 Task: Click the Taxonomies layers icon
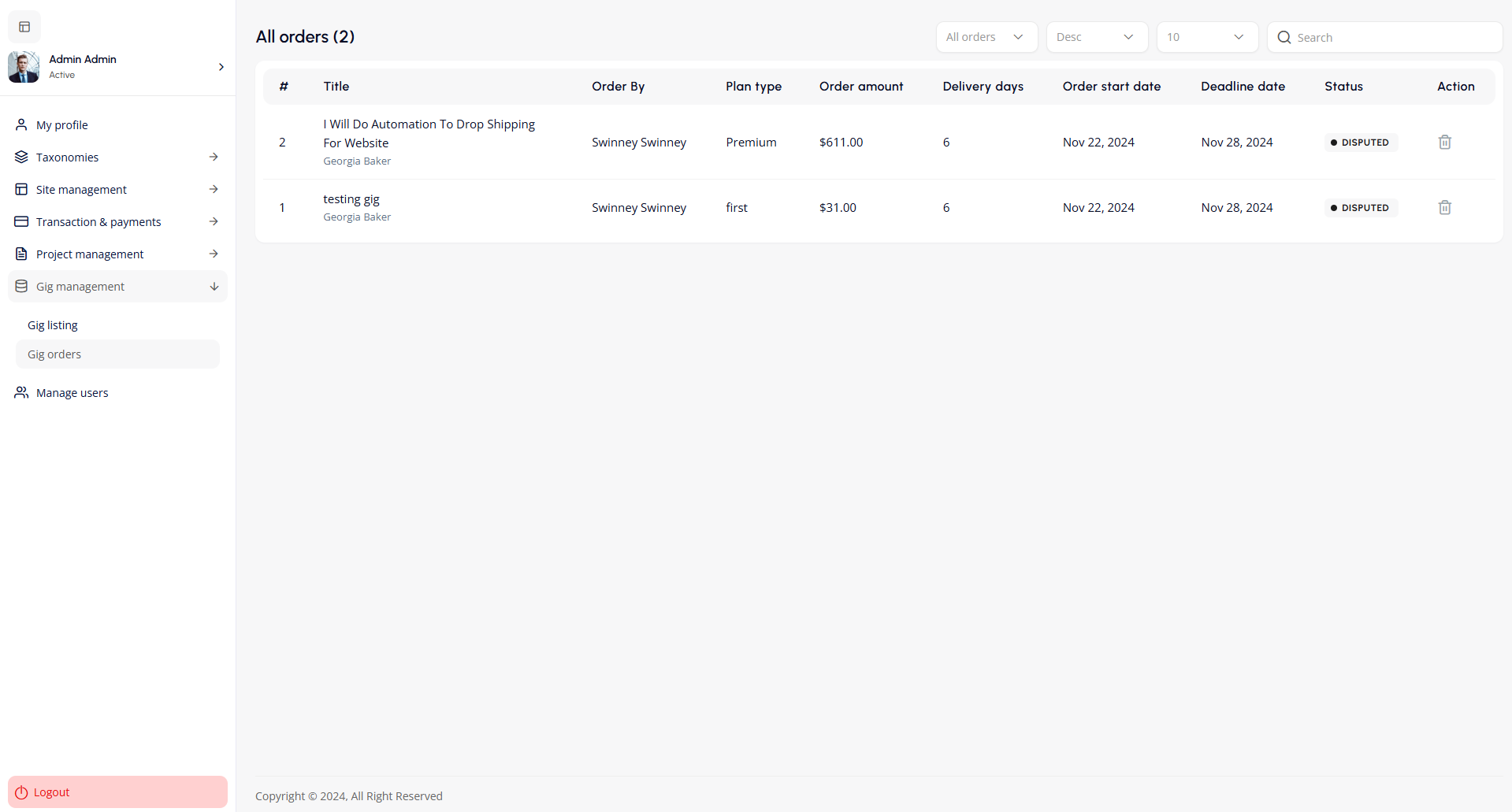[x=21, y=158]
